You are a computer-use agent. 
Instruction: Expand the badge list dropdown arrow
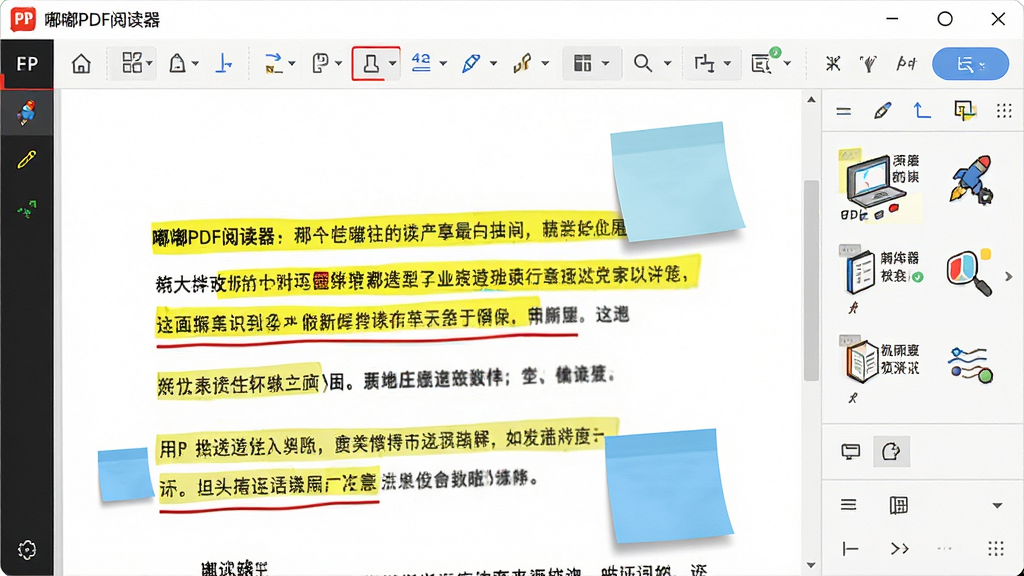[788, 63]
